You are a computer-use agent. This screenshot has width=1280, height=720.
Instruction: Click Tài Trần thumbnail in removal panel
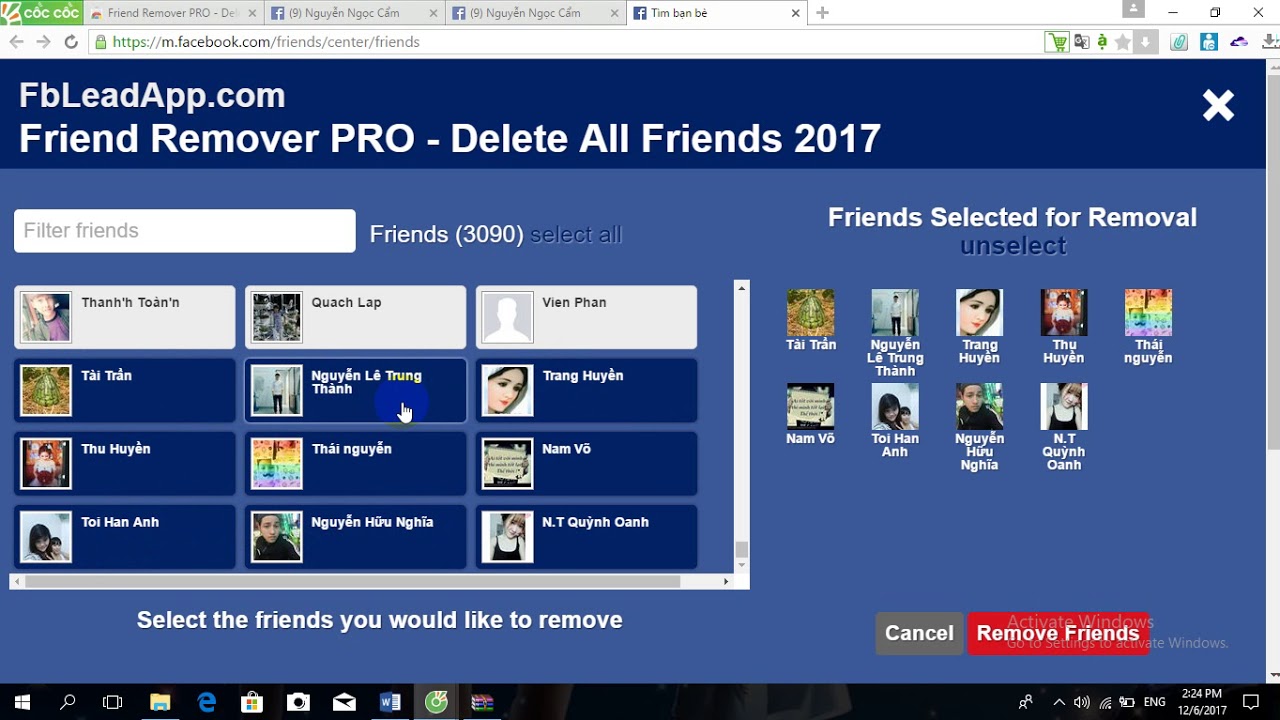810,313
